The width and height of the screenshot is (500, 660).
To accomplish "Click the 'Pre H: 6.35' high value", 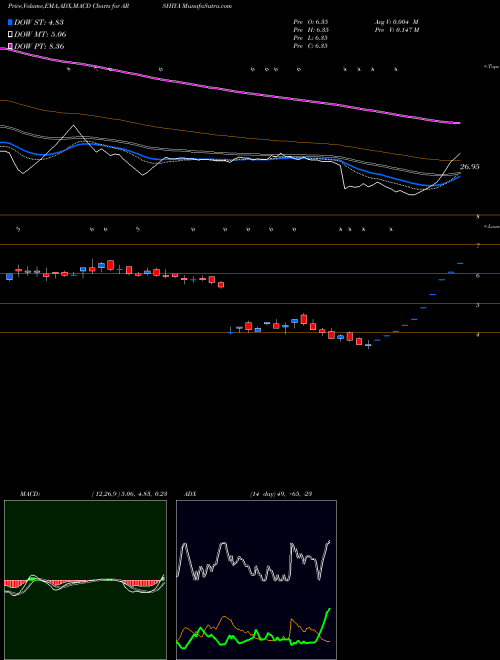I will click(311, 30).
